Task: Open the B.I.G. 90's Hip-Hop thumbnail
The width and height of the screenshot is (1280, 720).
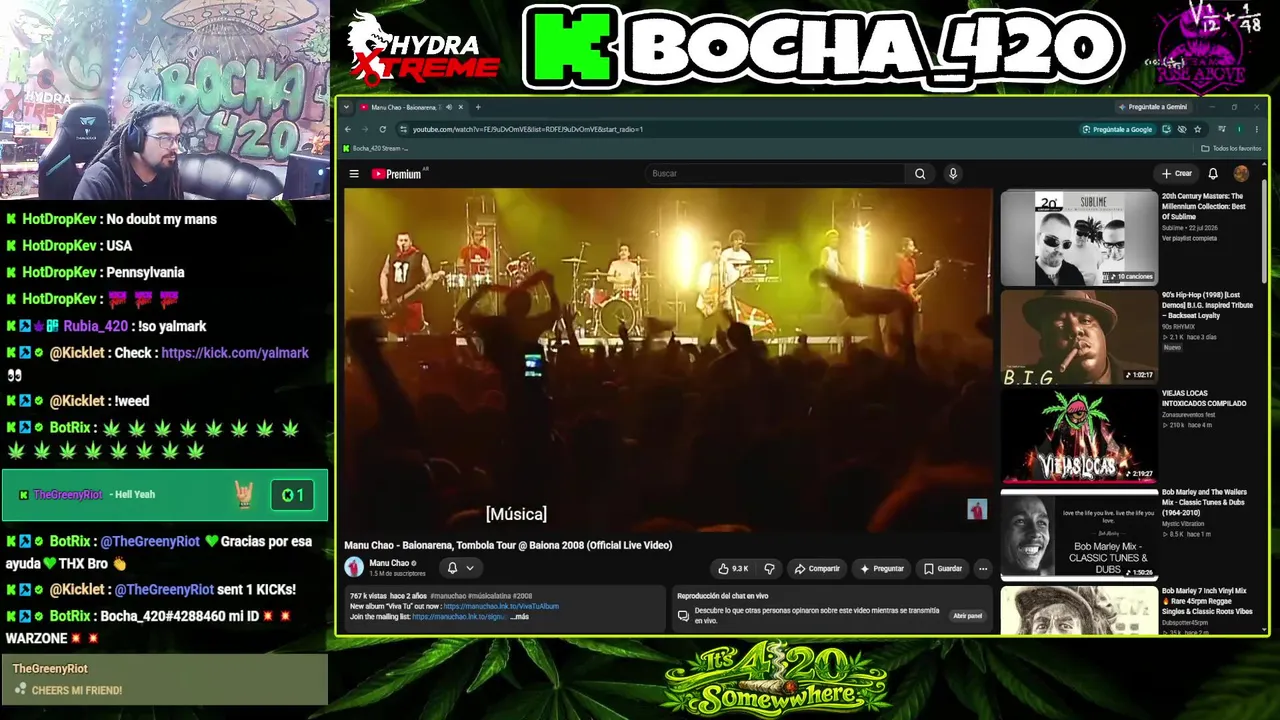Action: [1079, 337]
